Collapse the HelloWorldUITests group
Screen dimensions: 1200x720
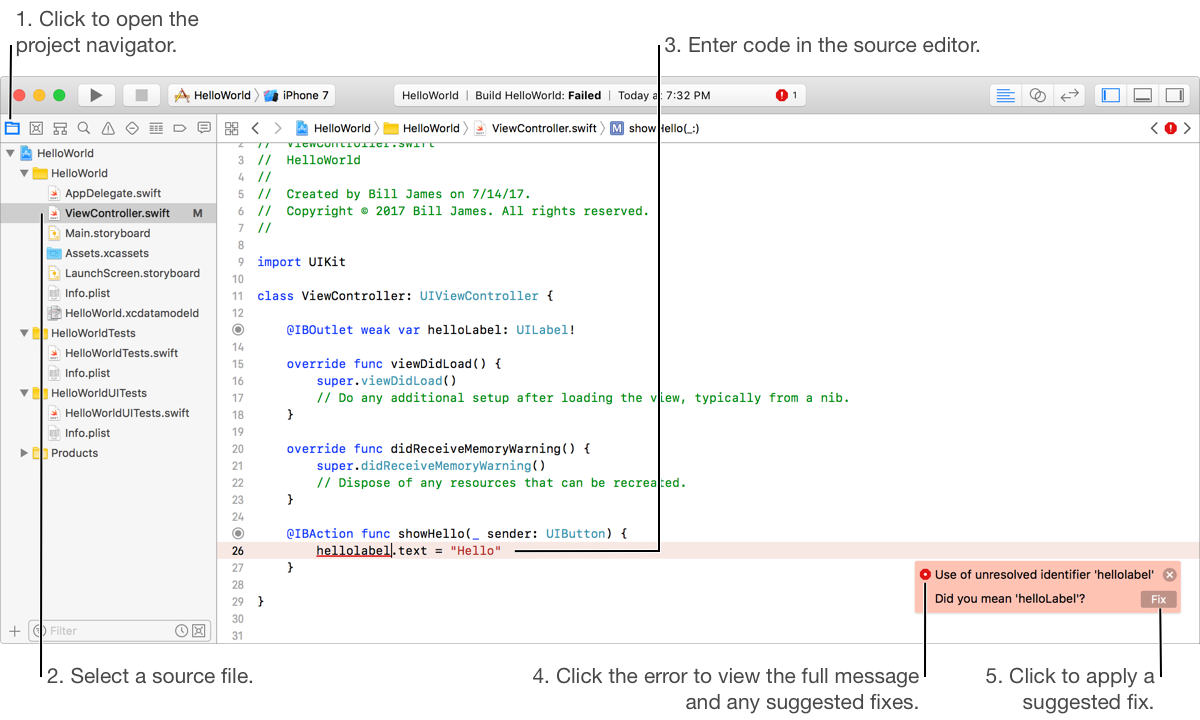click(24, 393)
